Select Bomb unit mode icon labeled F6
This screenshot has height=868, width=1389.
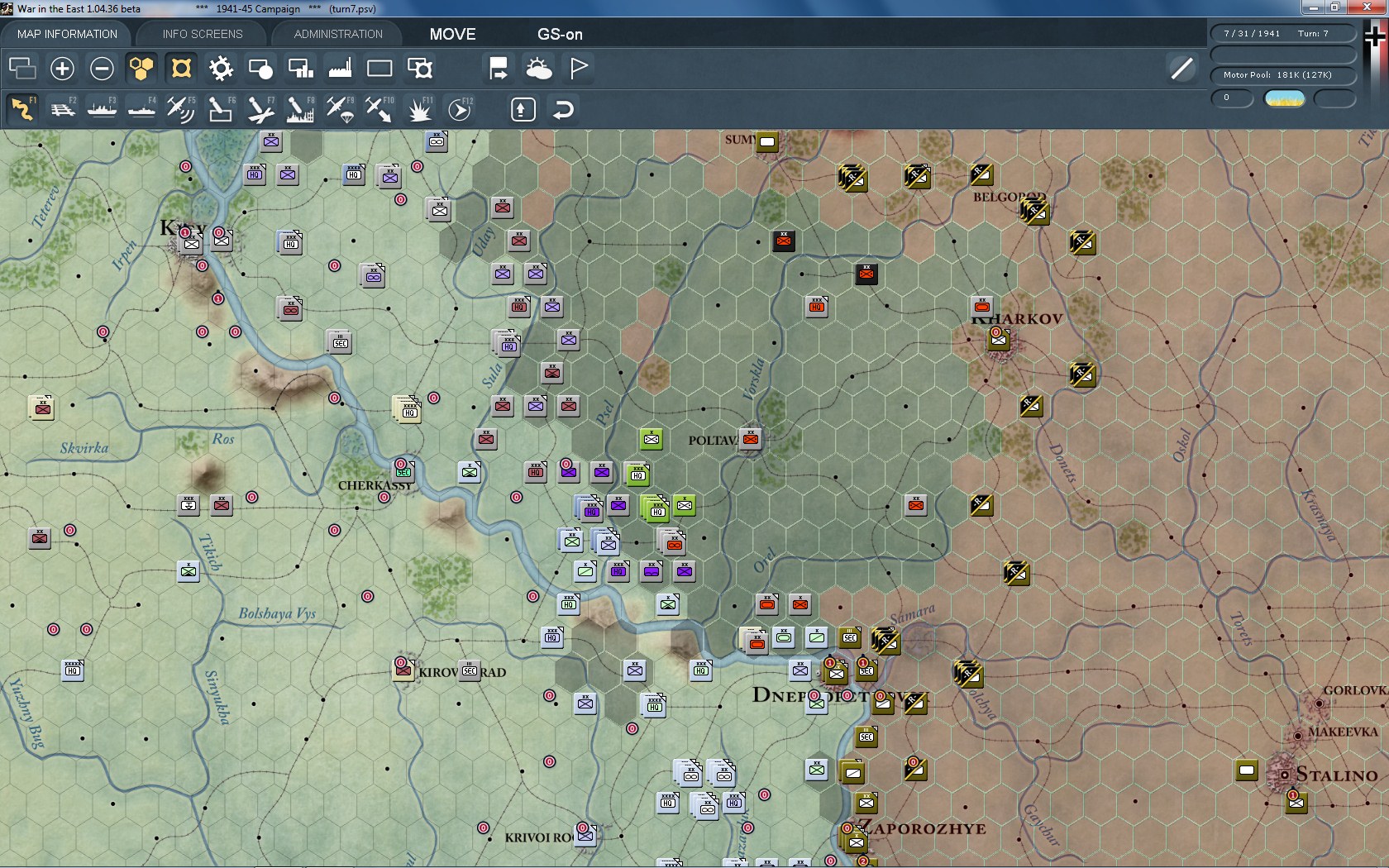coord(221,109)
